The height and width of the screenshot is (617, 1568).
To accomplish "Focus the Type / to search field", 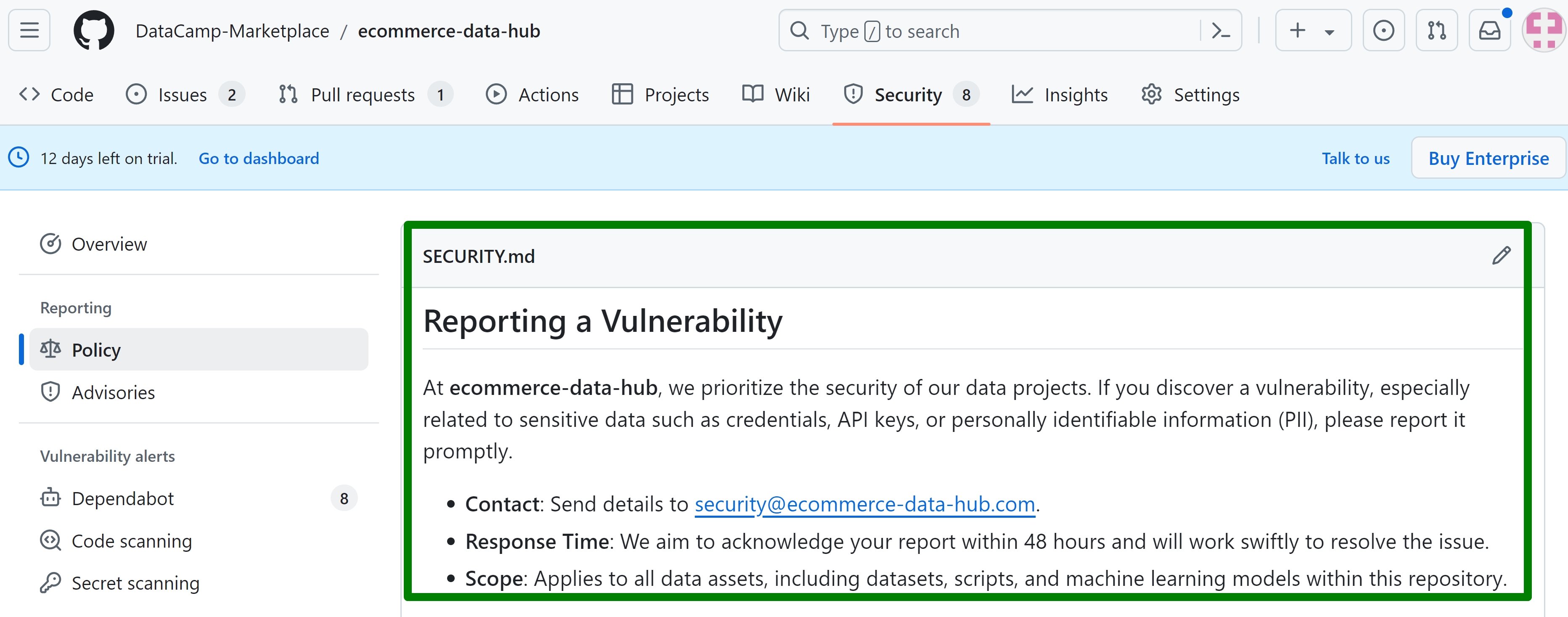I will click(x=1010, y=30).
